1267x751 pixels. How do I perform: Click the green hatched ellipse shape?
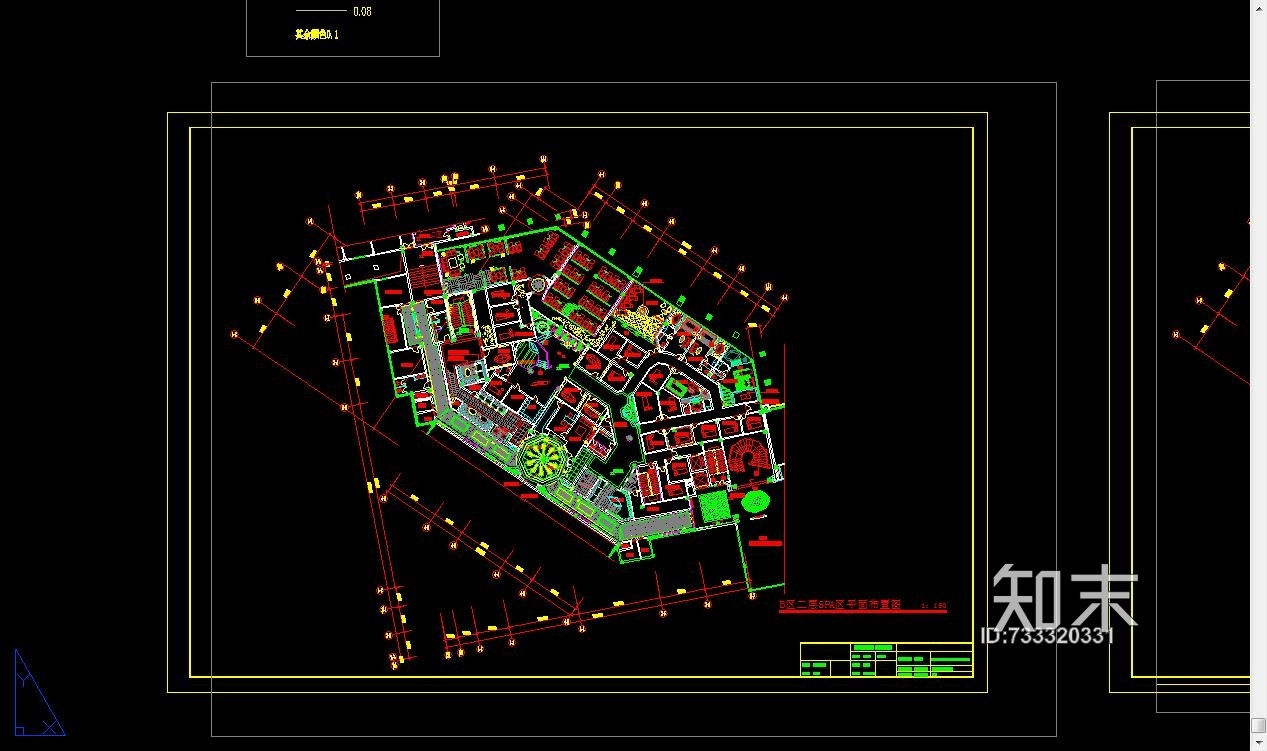[x=755, y=501]
